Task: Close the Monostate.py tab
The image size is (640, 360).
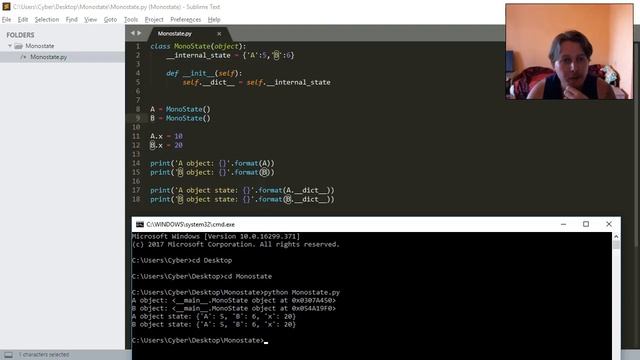Action: 219,33
